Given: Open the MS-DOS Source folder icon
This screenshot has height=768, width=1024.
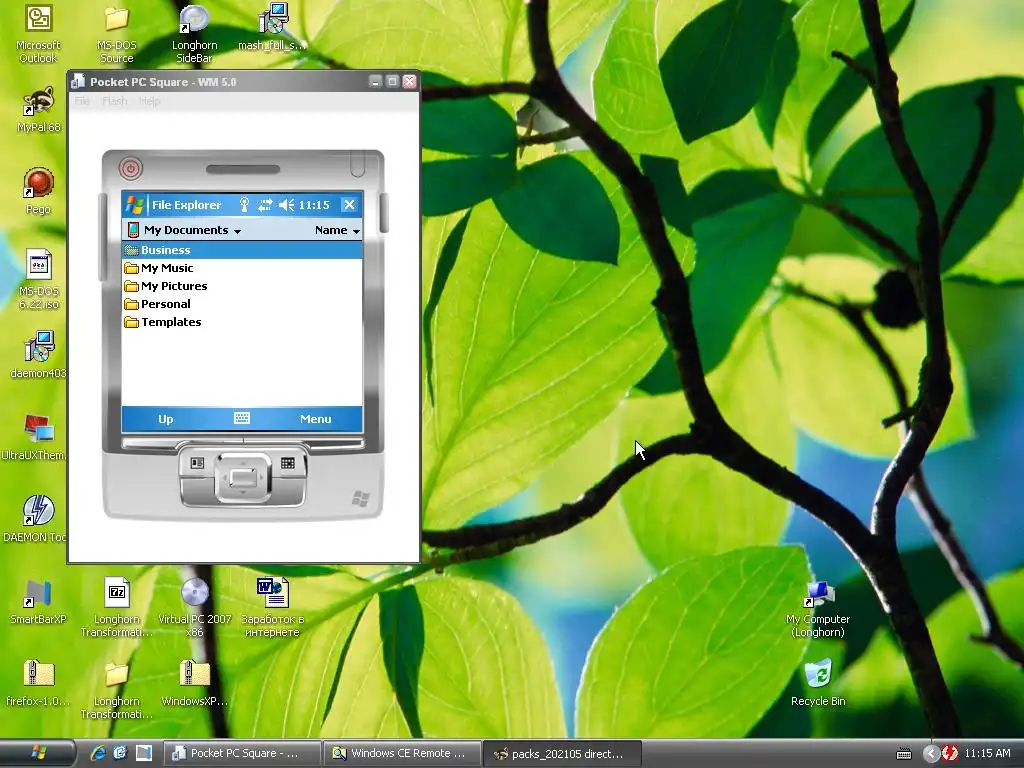Looking at the screenshot, I should pyautogui.click(x=116, y=34).
